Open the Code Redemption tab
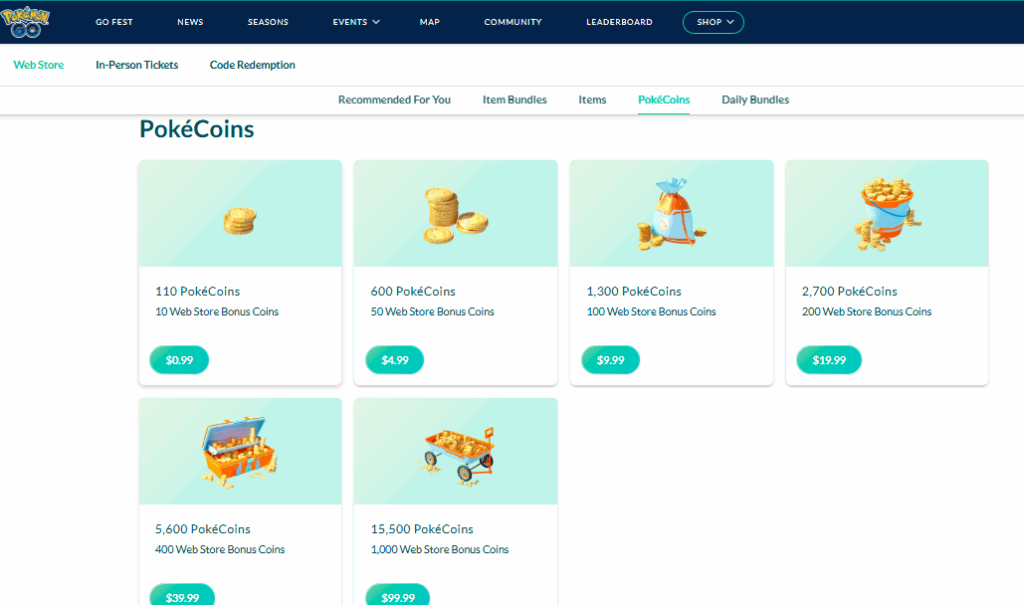The height and width of the screenshot is (605, 1024). (252, 65)
